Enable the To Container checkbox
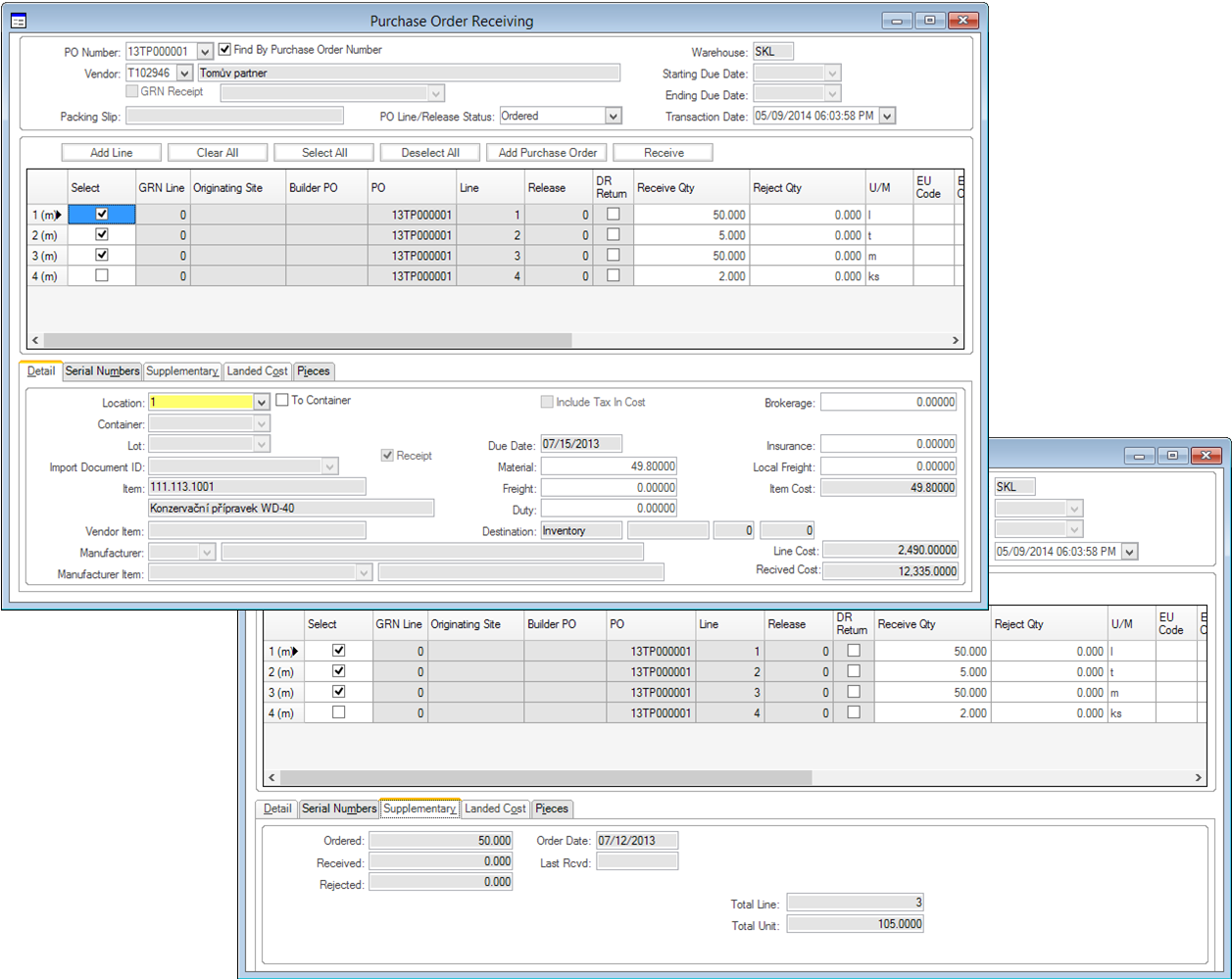The height and width of the screenshot is (979, 1232). tap(282, 400)
